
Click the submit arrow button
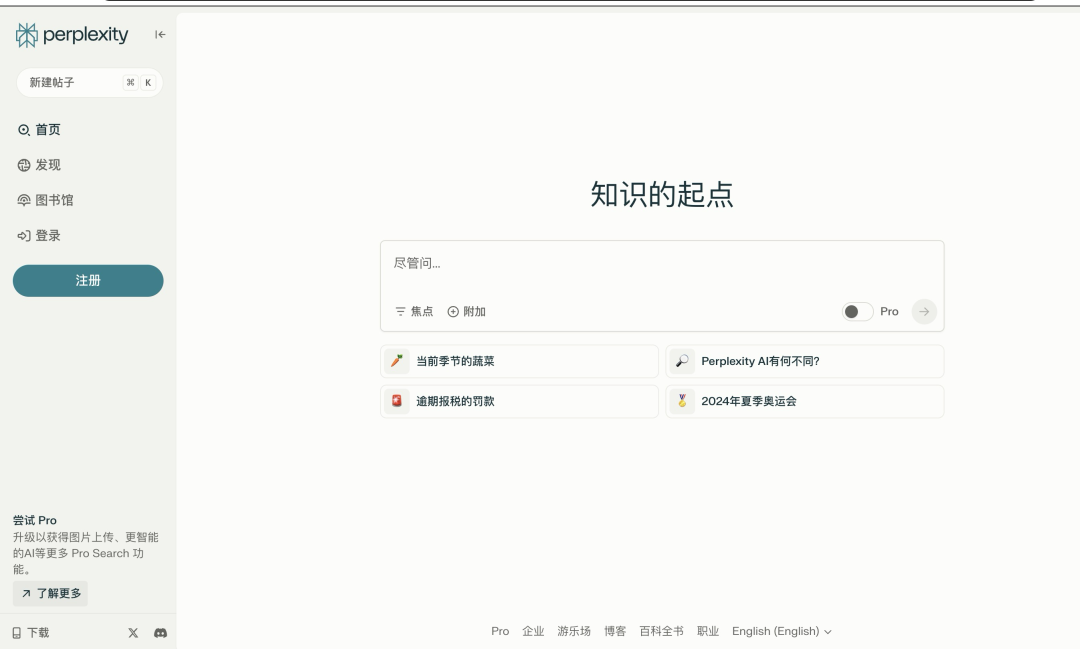[924, 312]
